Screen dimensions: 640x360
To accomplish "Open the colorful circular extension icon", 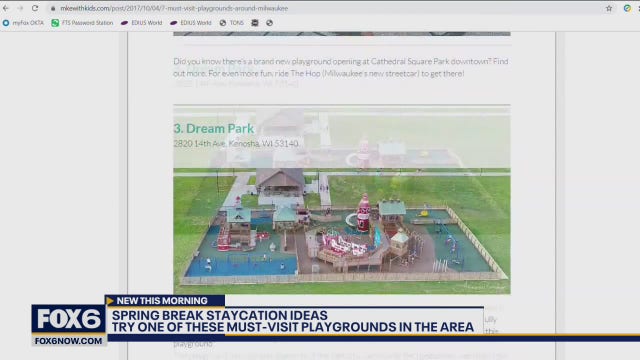I will pos(627,8).
